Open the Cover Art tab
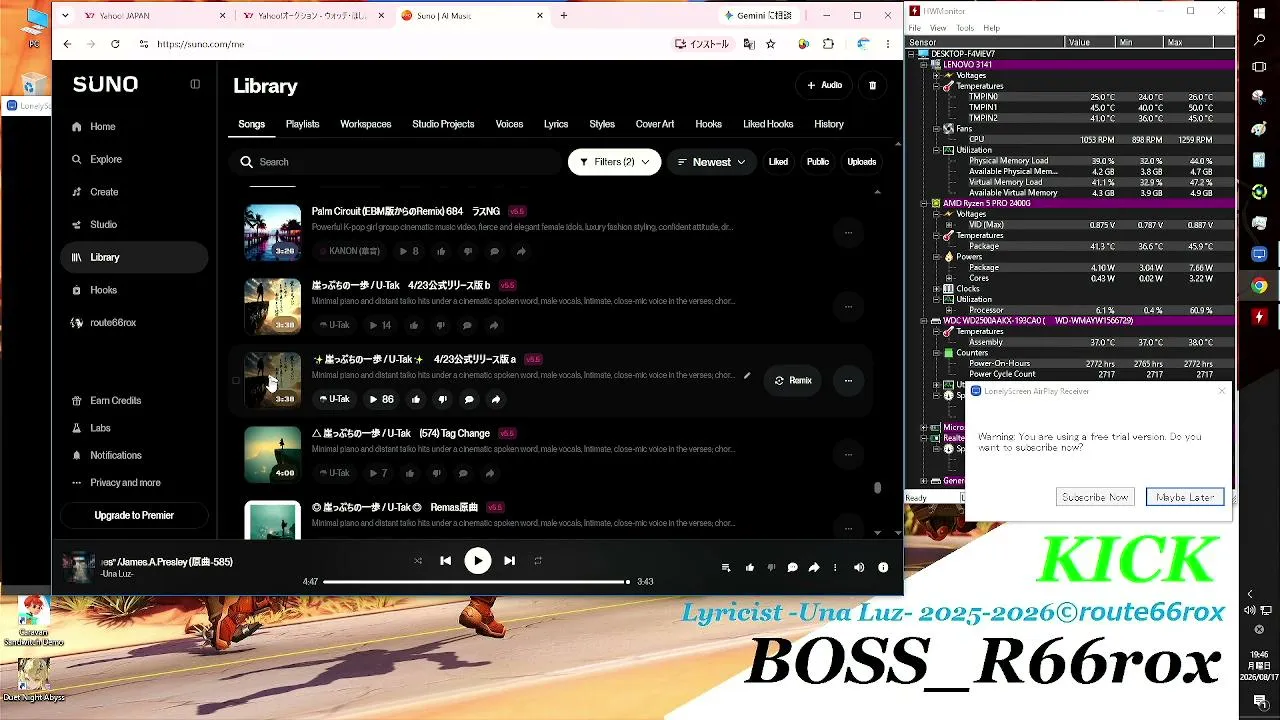Screen dimensions: 1280x720 pyautogui.click(x=655, y=124)
